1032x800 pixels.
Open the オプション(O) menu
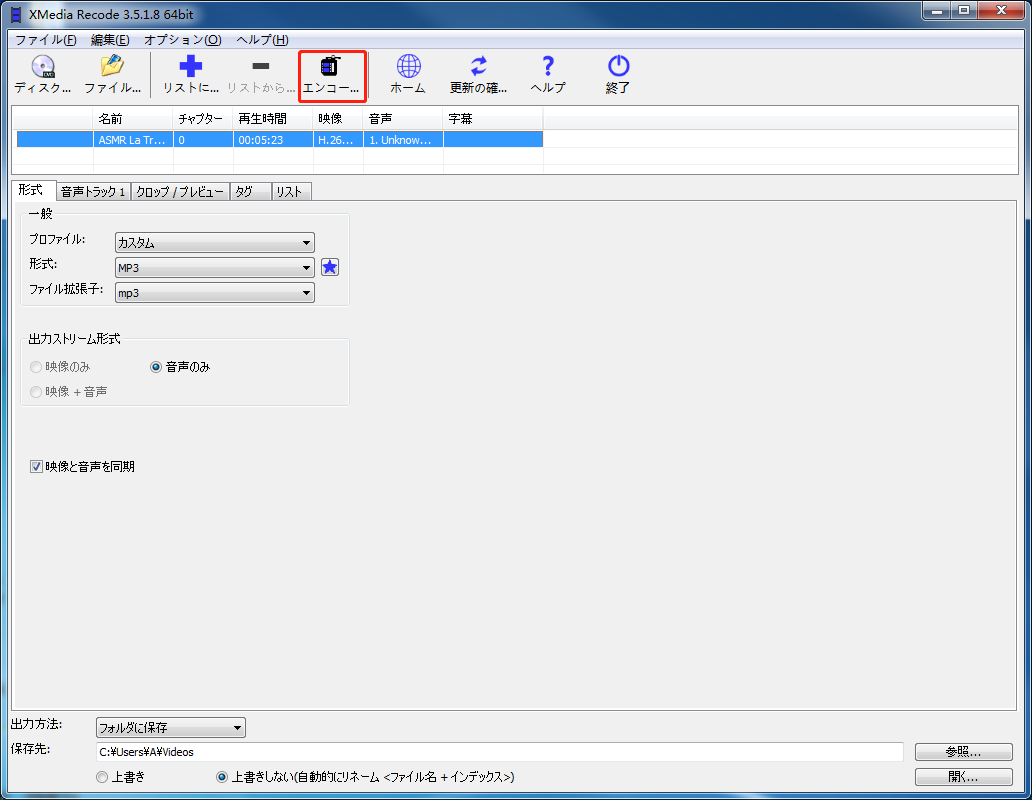point(182,39)
